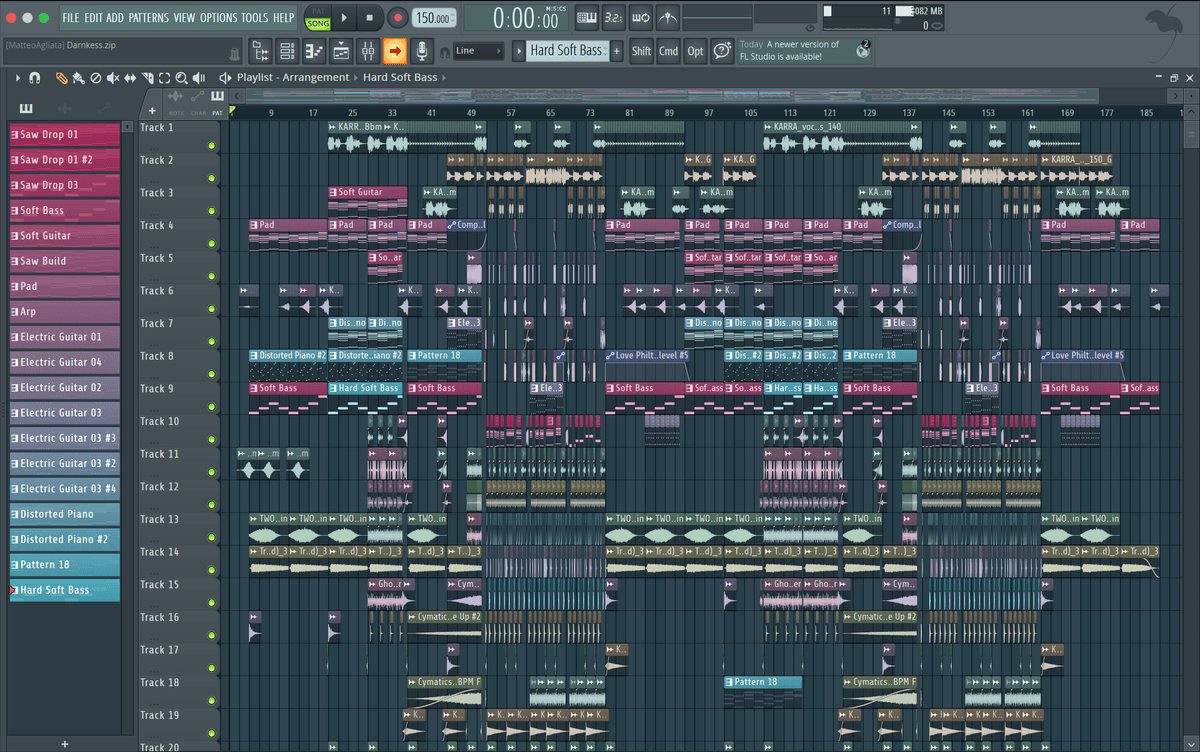The image size is (1200, 752).
Task: Click the typing keyboard to piano icon
Action: tap(587, 18)
